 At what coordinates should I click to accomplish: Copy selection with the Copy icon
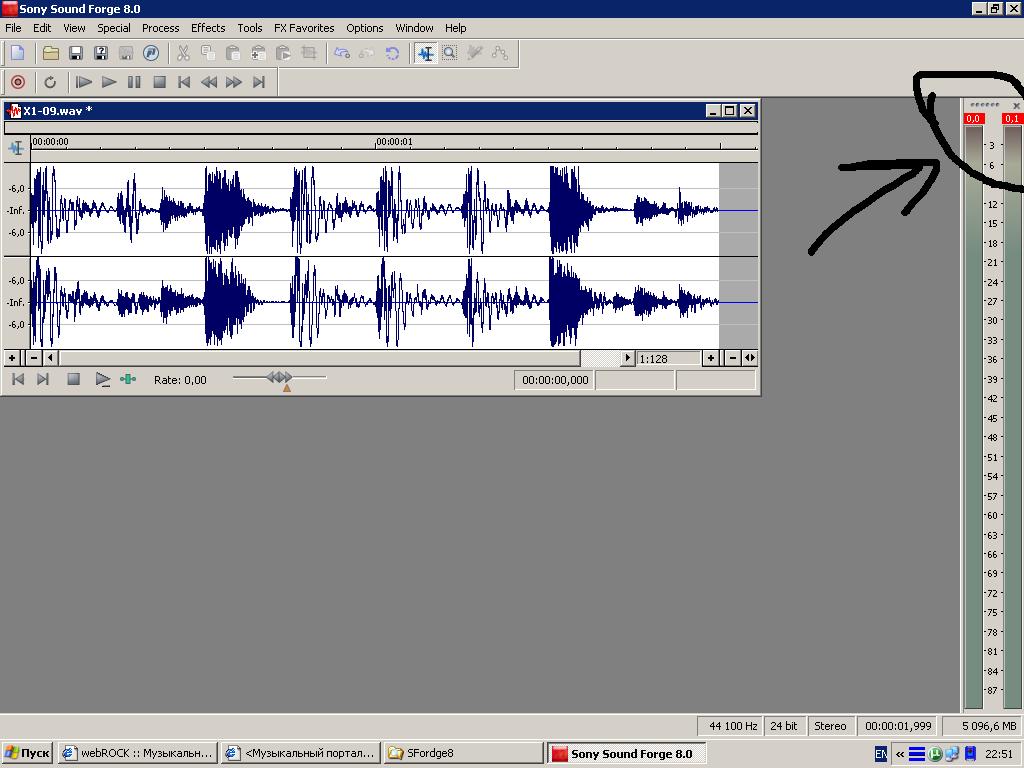(x=208, y=54)
